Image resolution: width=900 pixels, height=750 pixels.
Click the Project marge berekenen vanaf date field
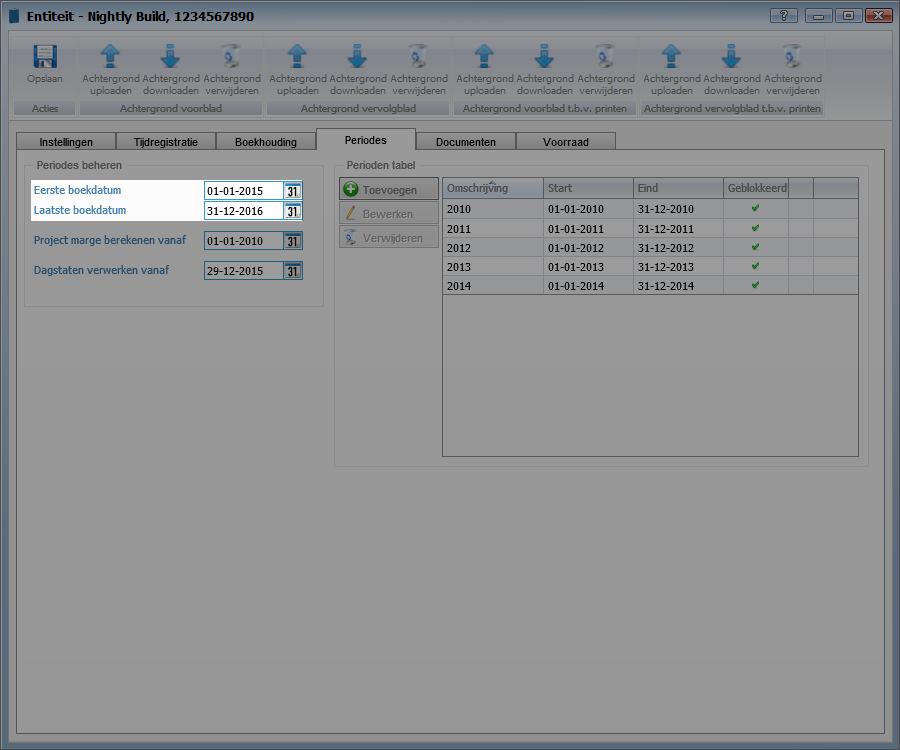point(243,241)
